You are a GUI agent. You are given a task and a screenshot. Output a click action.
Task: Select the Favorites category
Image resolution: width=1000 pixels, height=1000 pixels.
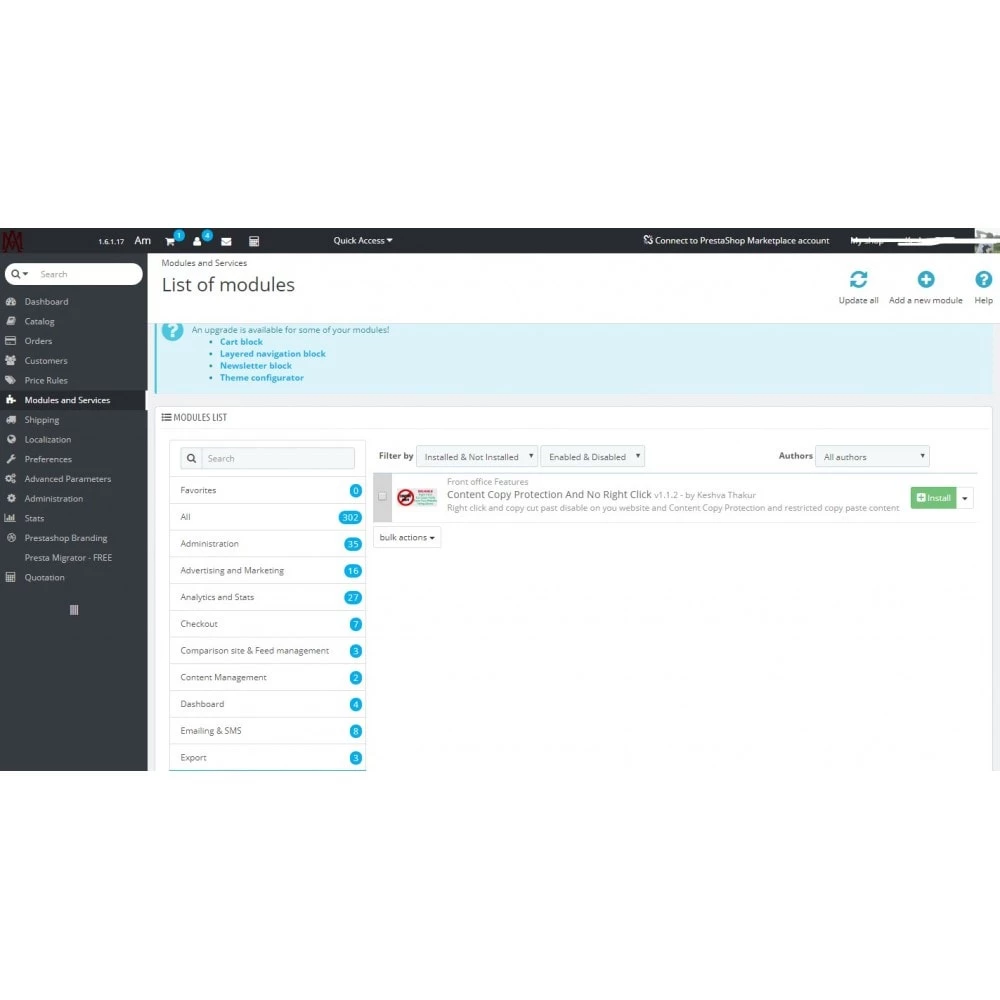click(x=267, y=490)
